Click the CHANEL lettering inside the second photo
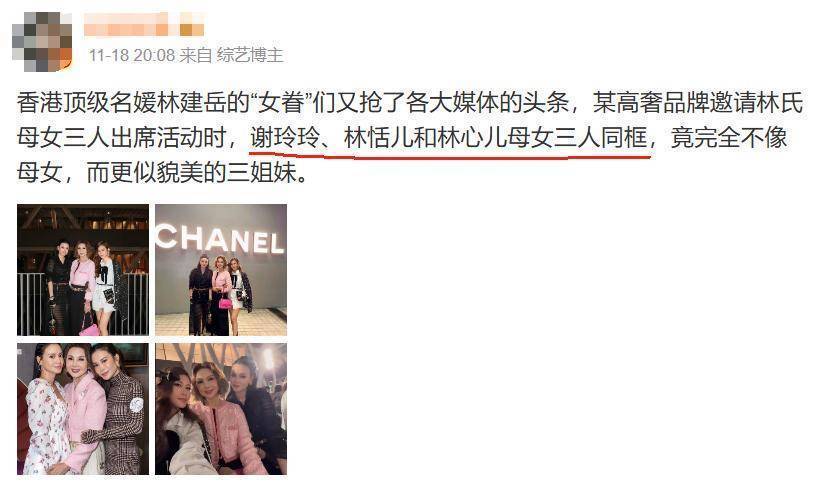This screenshot has height=483, width=820. click(220, 239)
